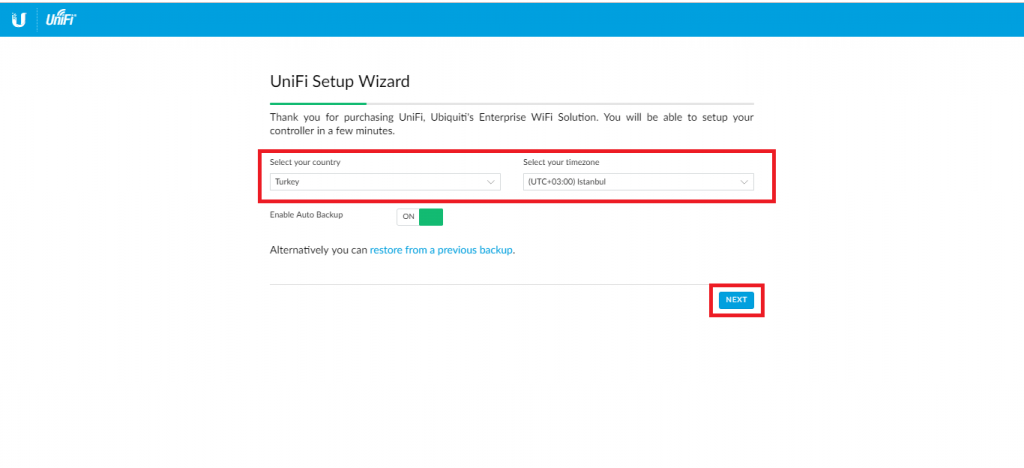Click the Ubiquiti U logo icon
This screenshot has height=468, width=1024.
click(x=19, y=20)
